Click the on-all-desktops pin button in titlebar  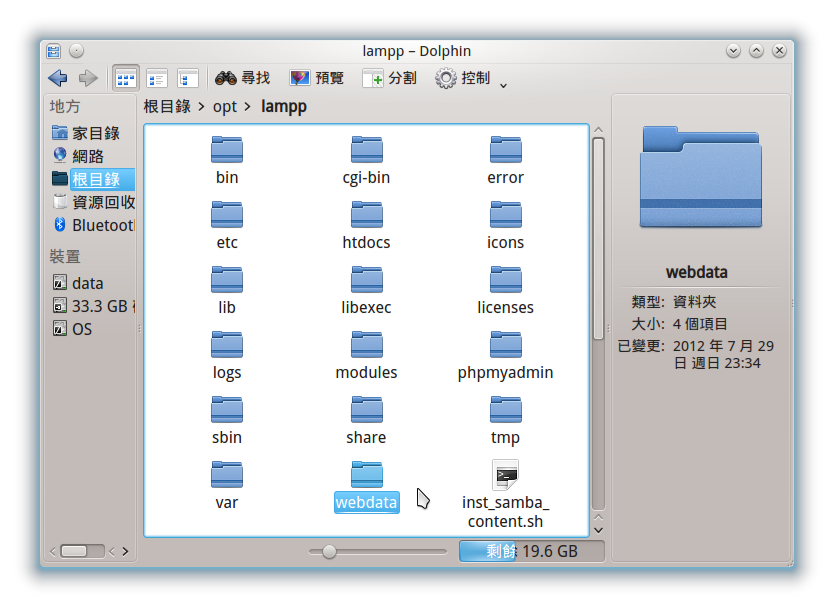77,51
